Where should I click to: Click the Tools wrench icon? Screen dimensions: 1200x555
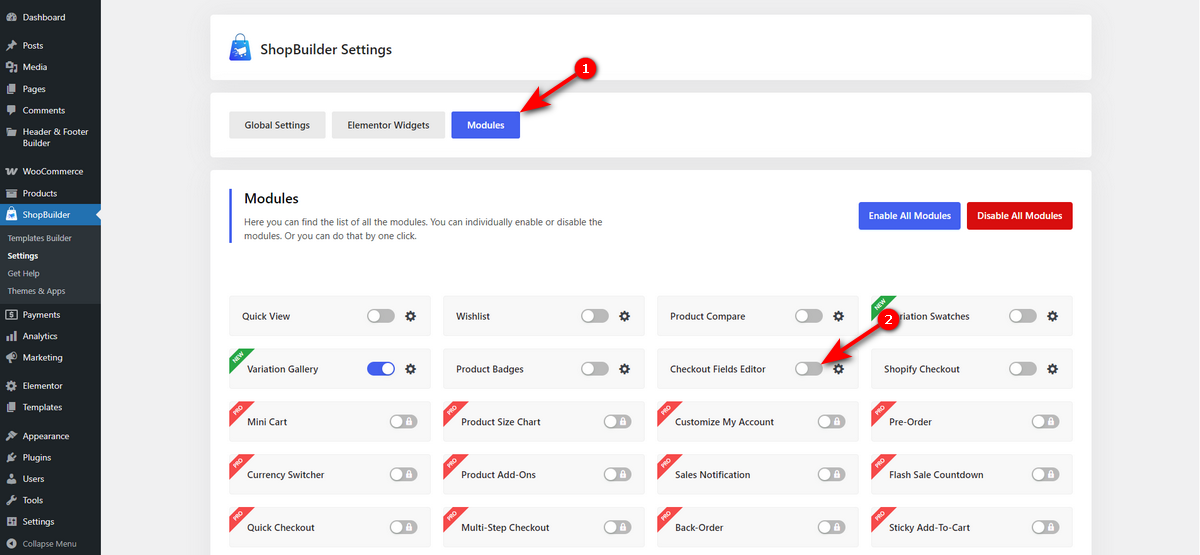11,500
